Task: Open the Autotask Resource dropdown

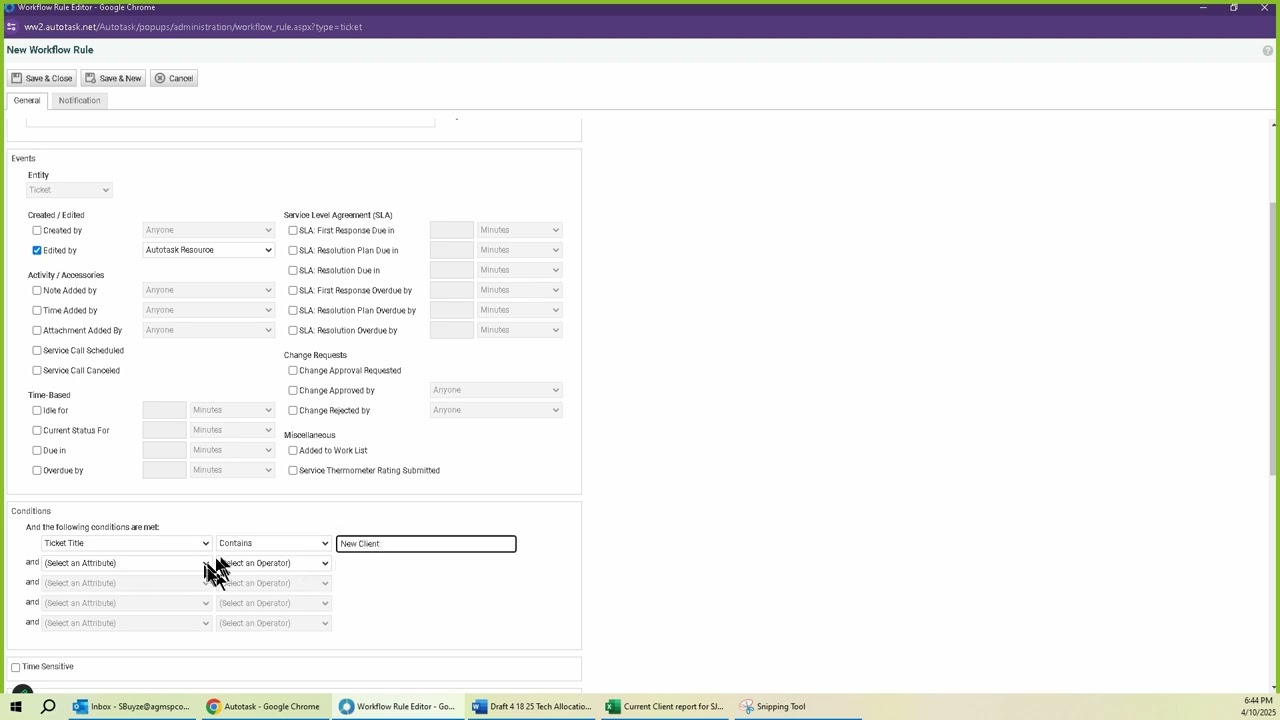Action: click(x=209, y=250)
